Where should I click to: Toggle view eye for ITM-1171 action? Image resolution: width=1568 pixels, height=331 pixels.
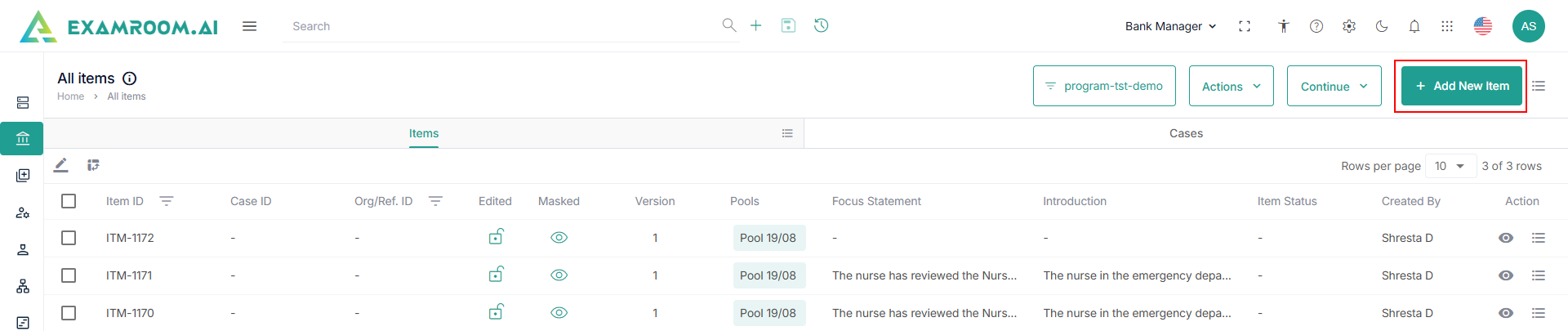tap(1506, 275)
